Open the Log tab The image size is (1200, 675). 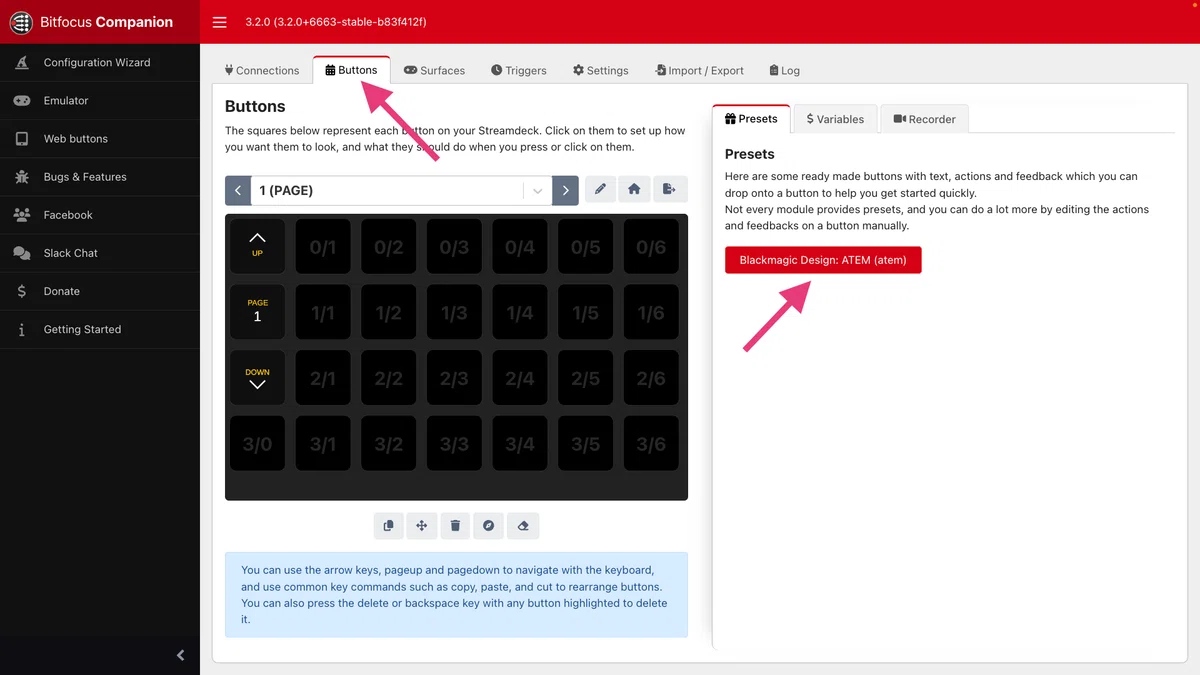[785, 70]
